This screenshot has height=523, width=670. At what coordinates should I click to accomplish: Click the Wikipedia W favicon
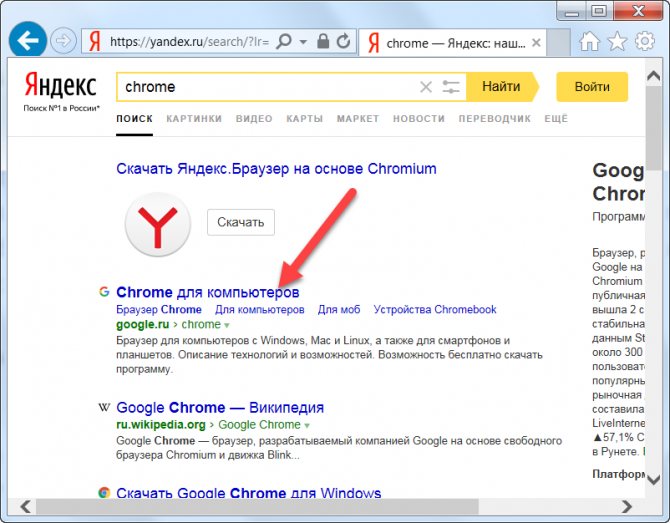pyautogui.click(x=104, y=407)
